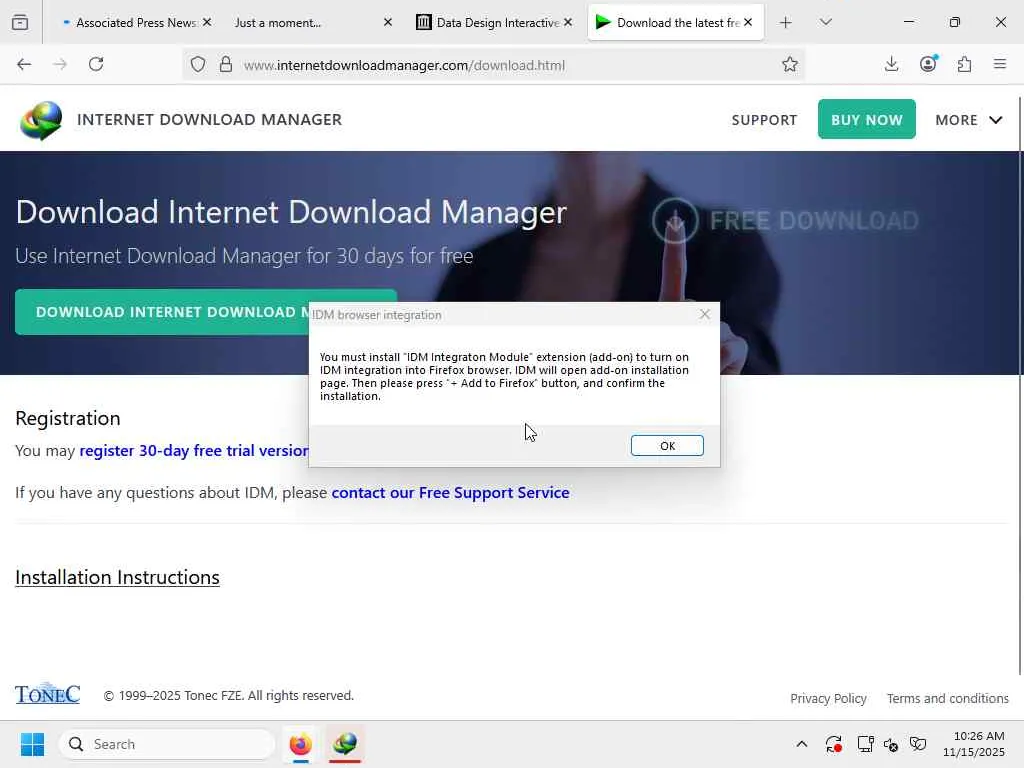Open Firefox from the taskbar
1024x768 pixels.
(300, 744)
